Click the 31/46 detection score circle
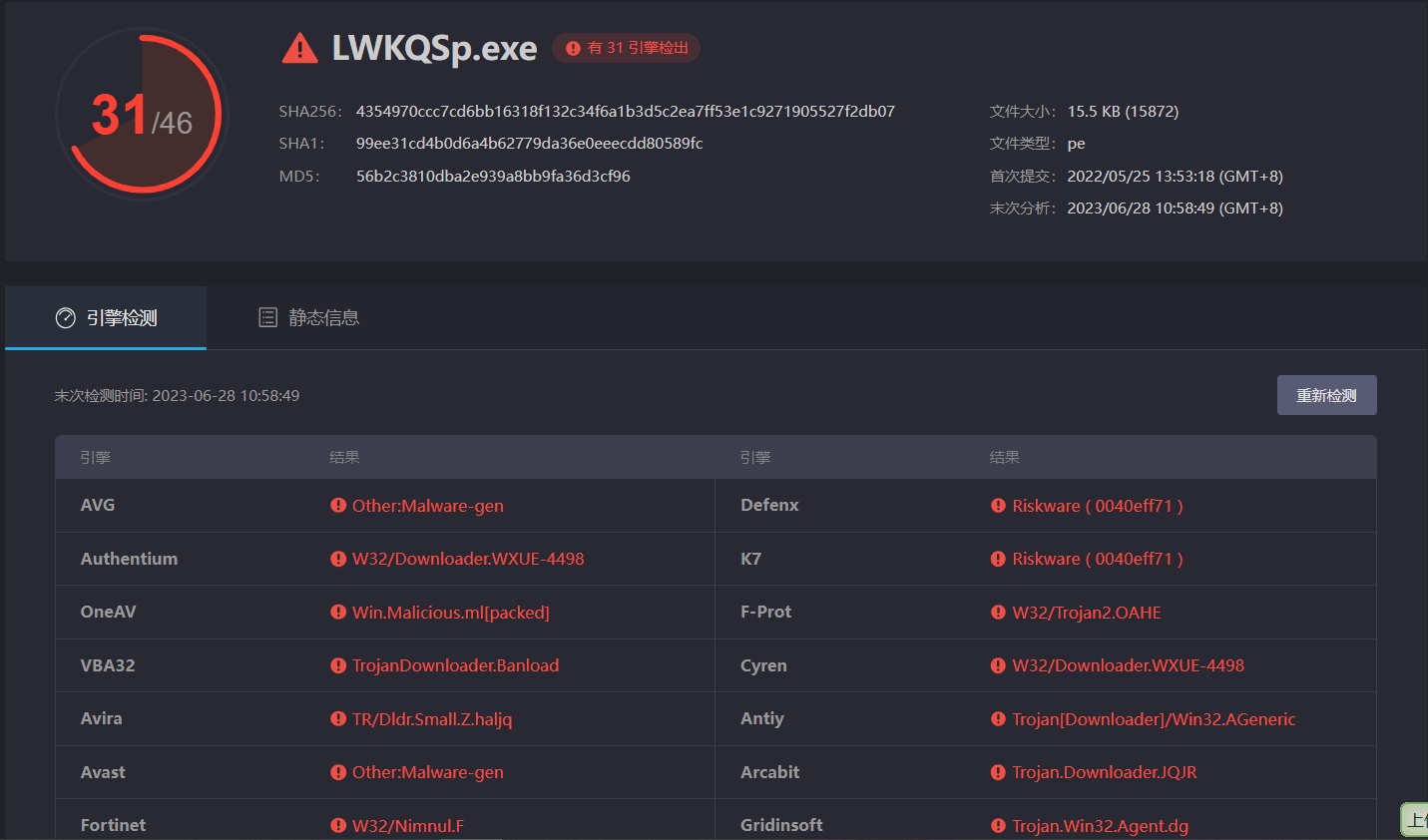This screenshot has width=1428, height=840. click(x=142, y=115)
